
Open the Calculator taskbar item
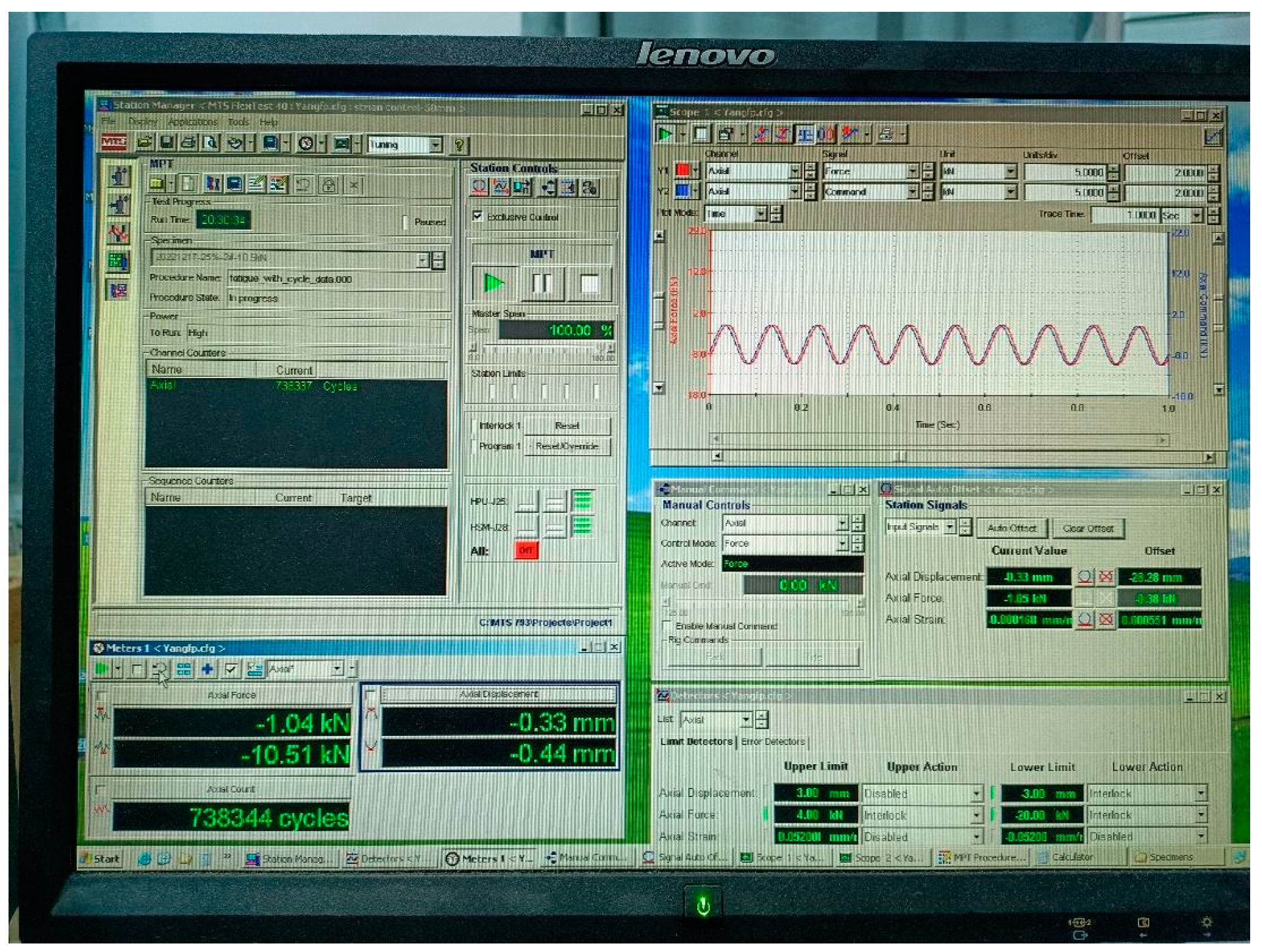[x=1072, y=857]
